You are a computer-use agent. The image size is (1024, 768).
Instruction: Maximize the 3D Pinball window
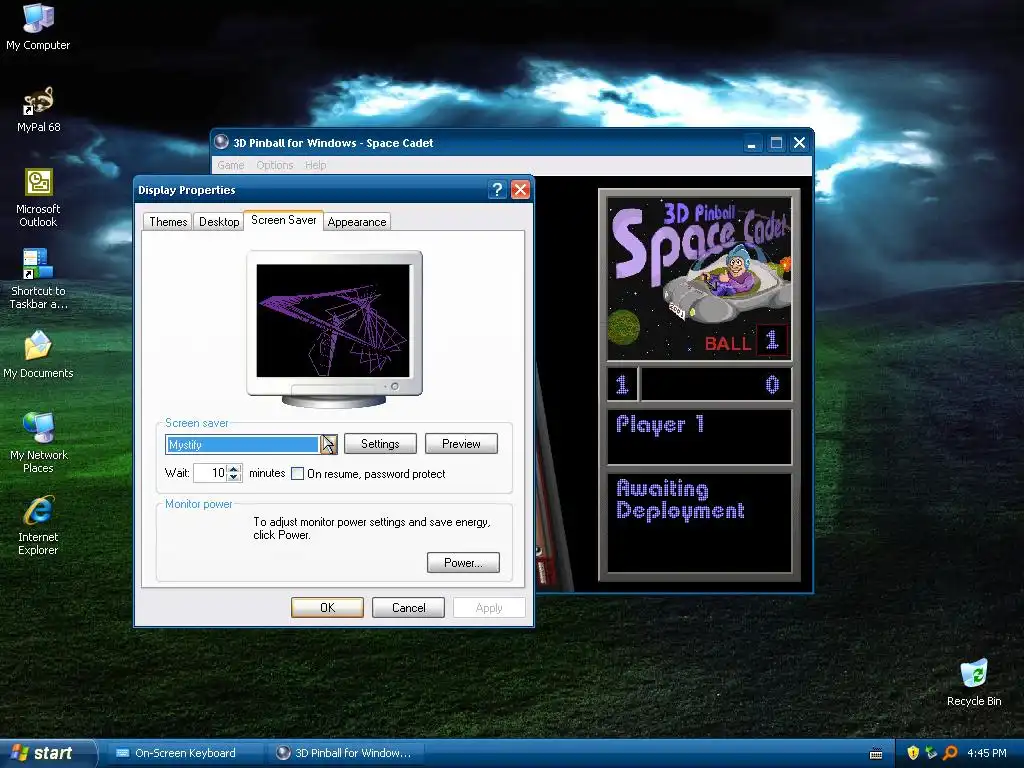776,143
